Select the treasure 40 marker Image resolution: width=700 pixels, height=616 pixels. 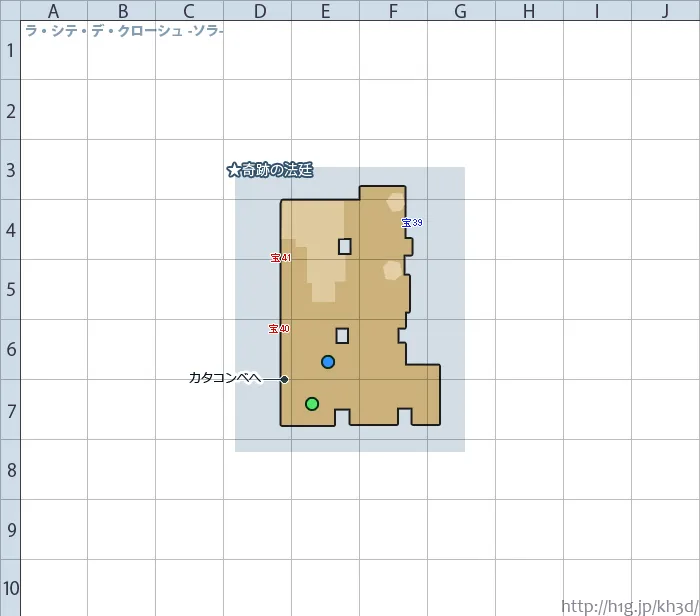(x=279, y=329)
